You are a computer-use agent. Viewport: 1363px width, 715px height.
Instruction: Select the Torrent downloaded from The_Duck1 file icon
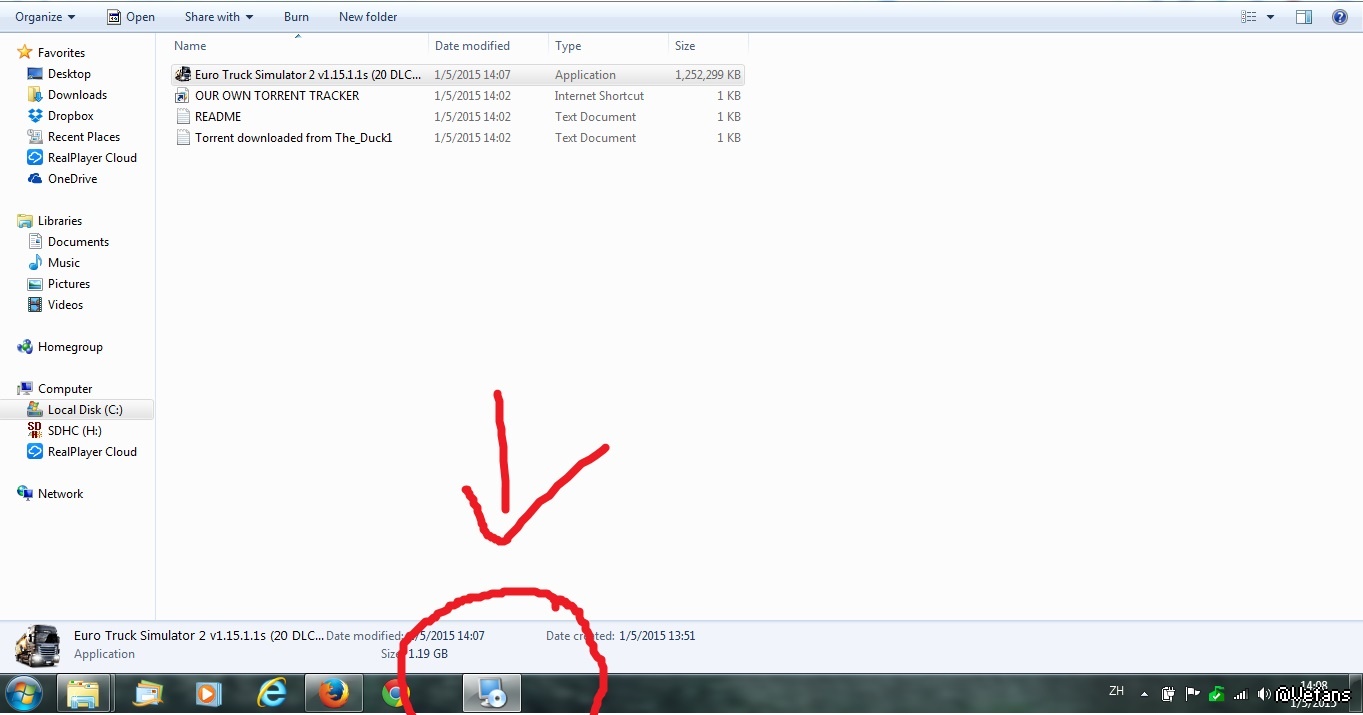182,138
